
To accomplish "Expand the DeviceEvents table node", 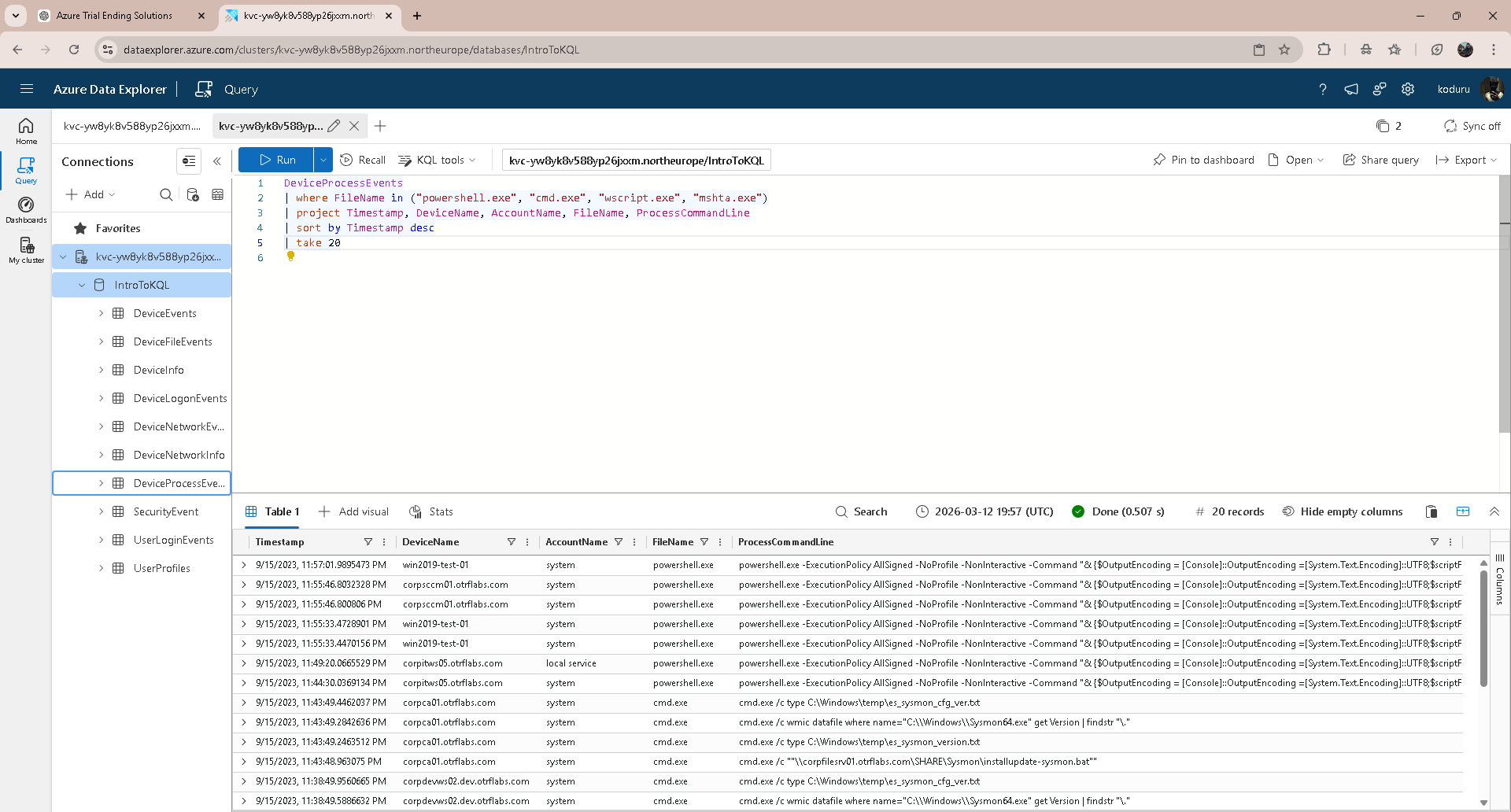I will coord(101,313).
